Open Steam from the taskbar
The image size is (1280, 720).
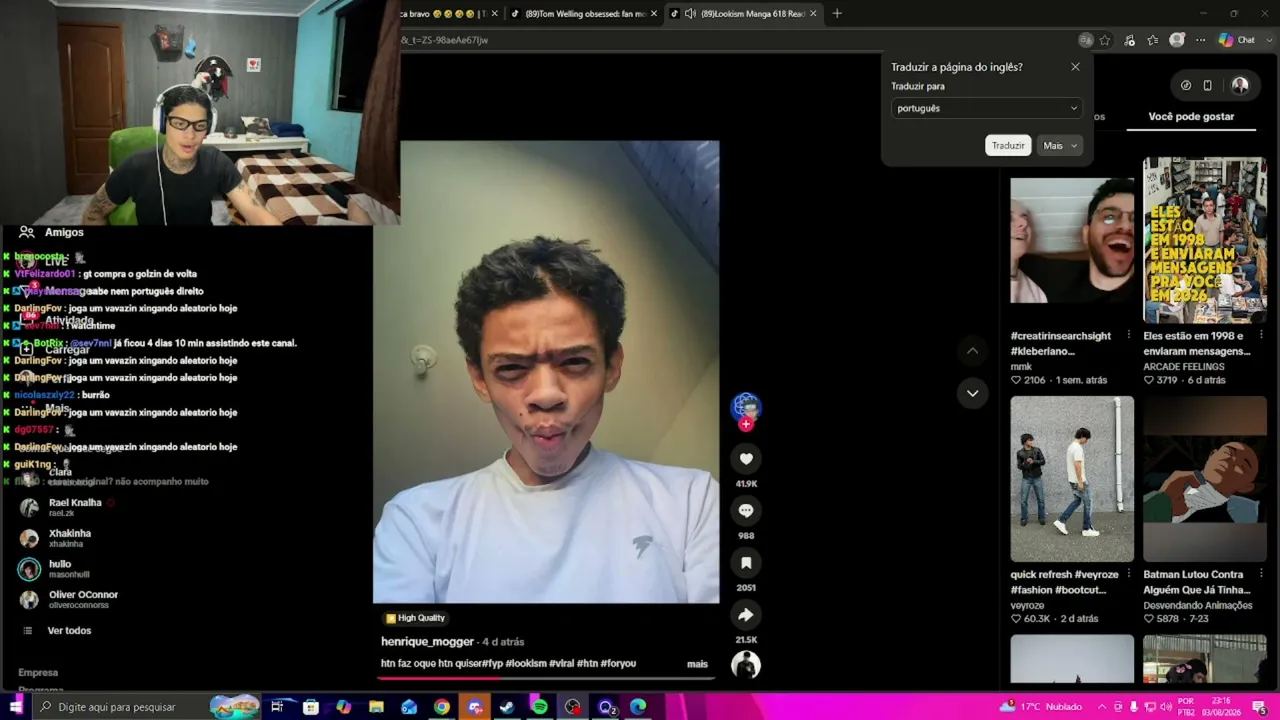507,707
